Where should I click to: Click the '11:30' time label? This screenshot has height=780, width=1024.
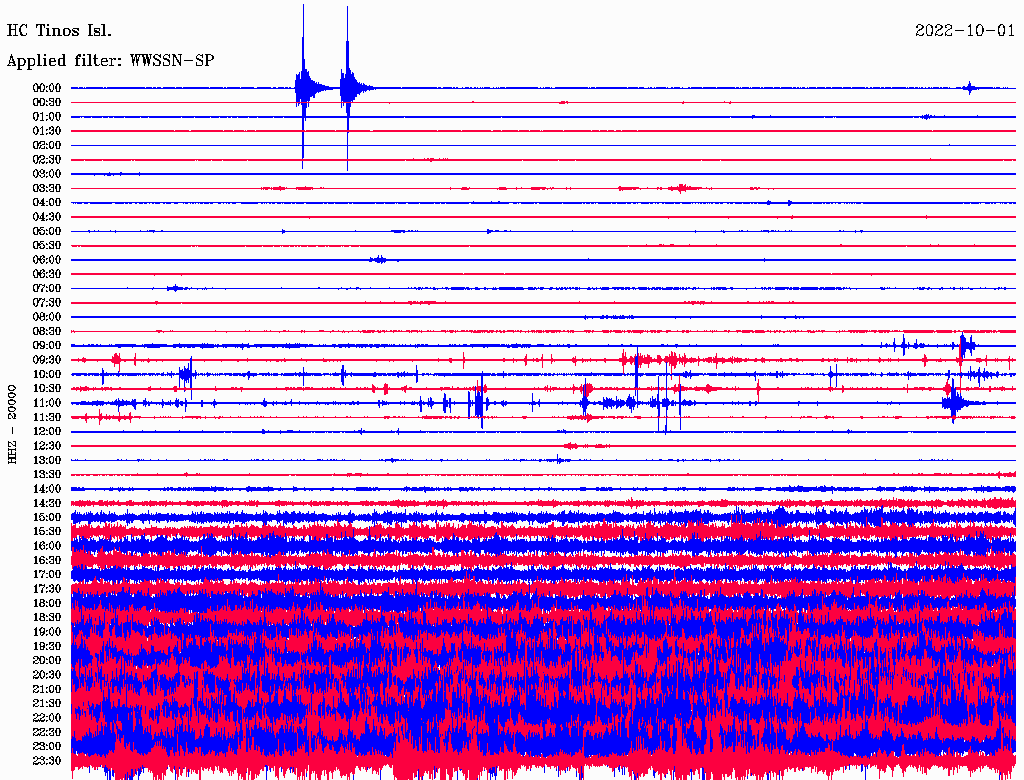47,417
